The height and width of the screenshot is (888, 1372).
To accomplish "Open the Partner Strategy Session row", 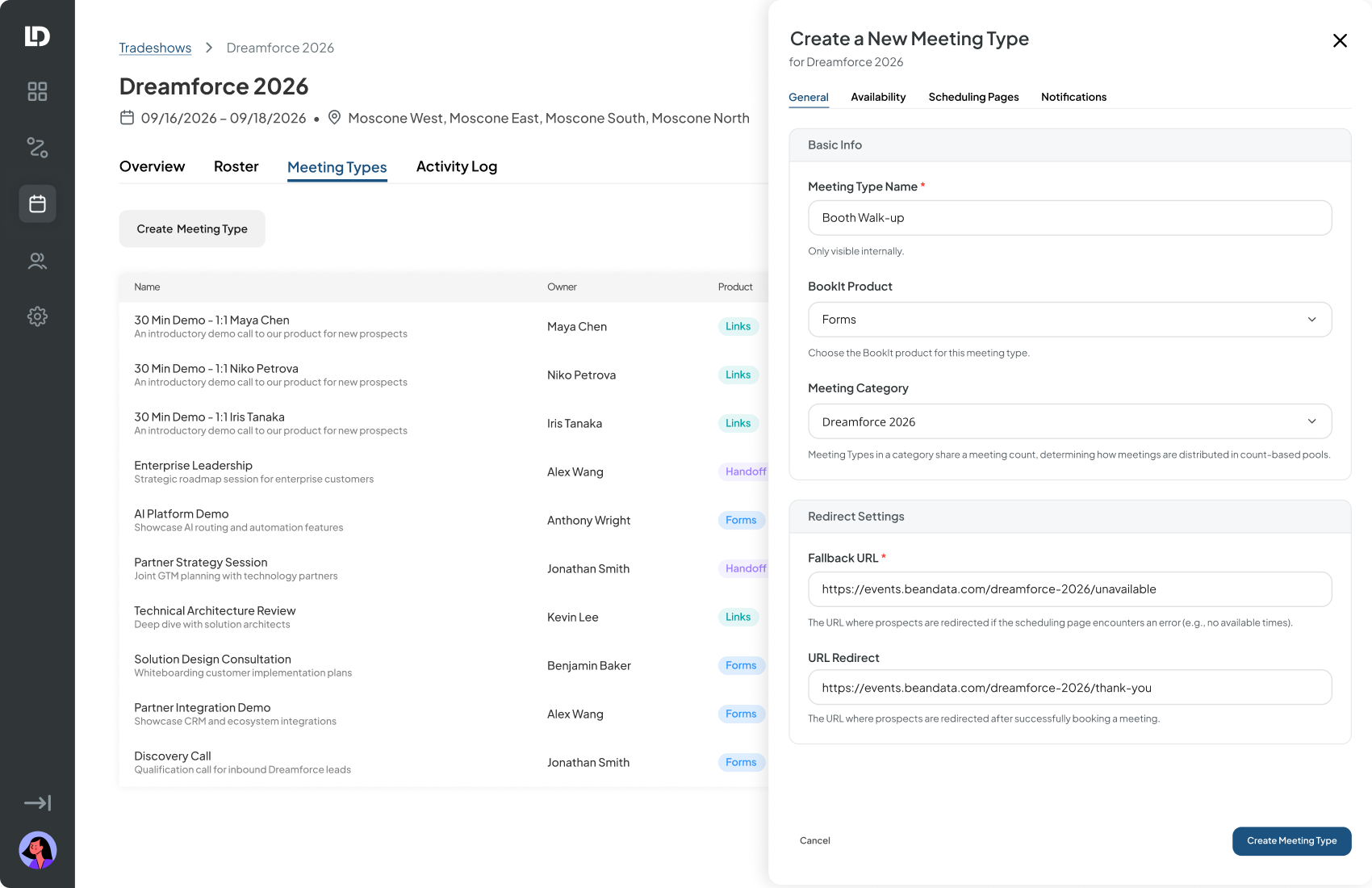I will pos(444,569).
